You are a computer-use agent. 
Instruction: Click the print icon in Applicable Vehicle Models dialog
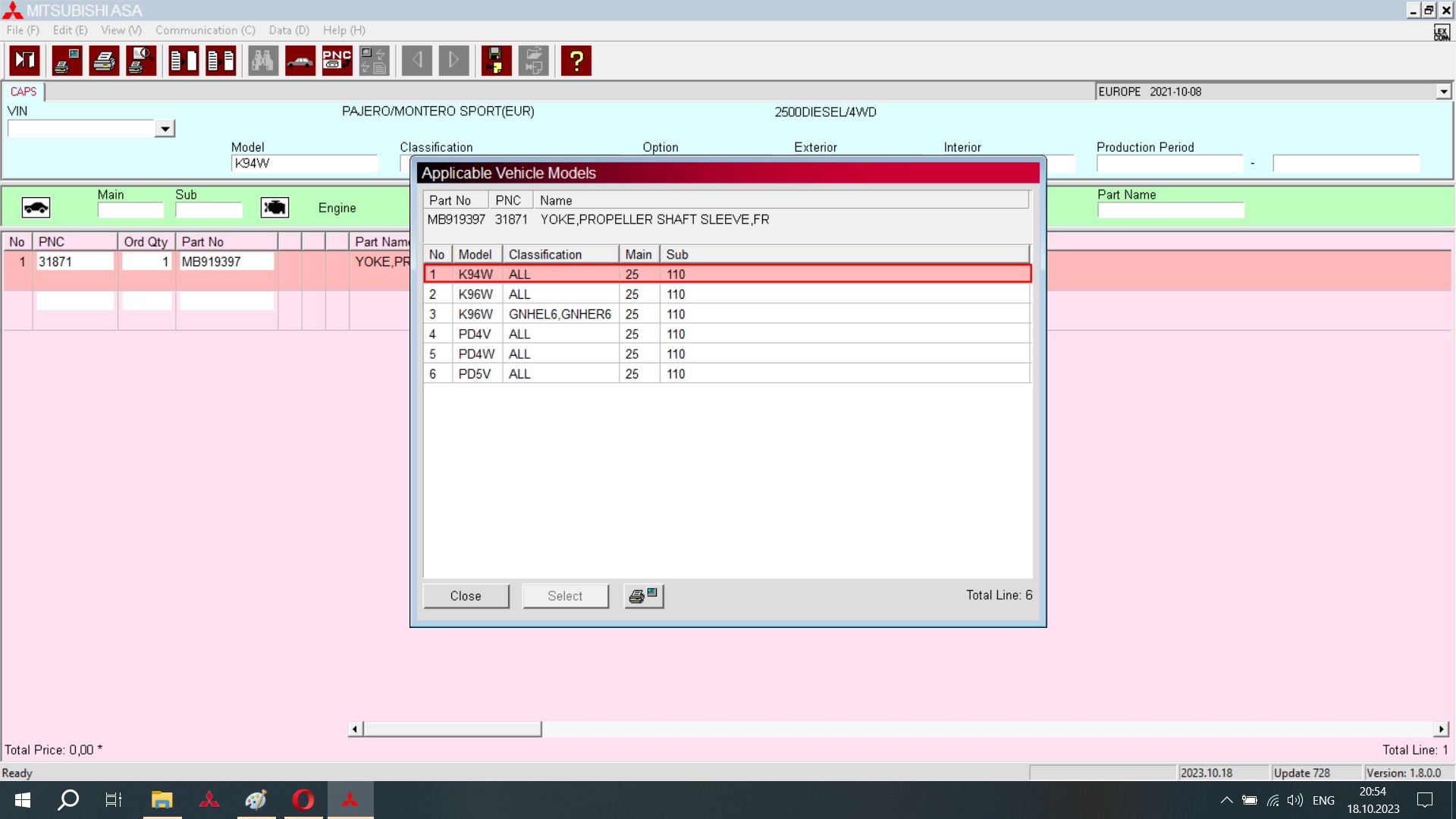coord(644,596)
